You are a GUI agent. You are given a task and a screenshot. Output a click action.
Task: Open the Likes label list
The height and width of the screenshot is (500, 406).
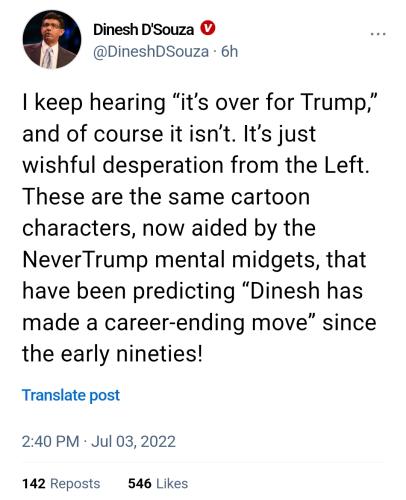click(x=172, y=484)
